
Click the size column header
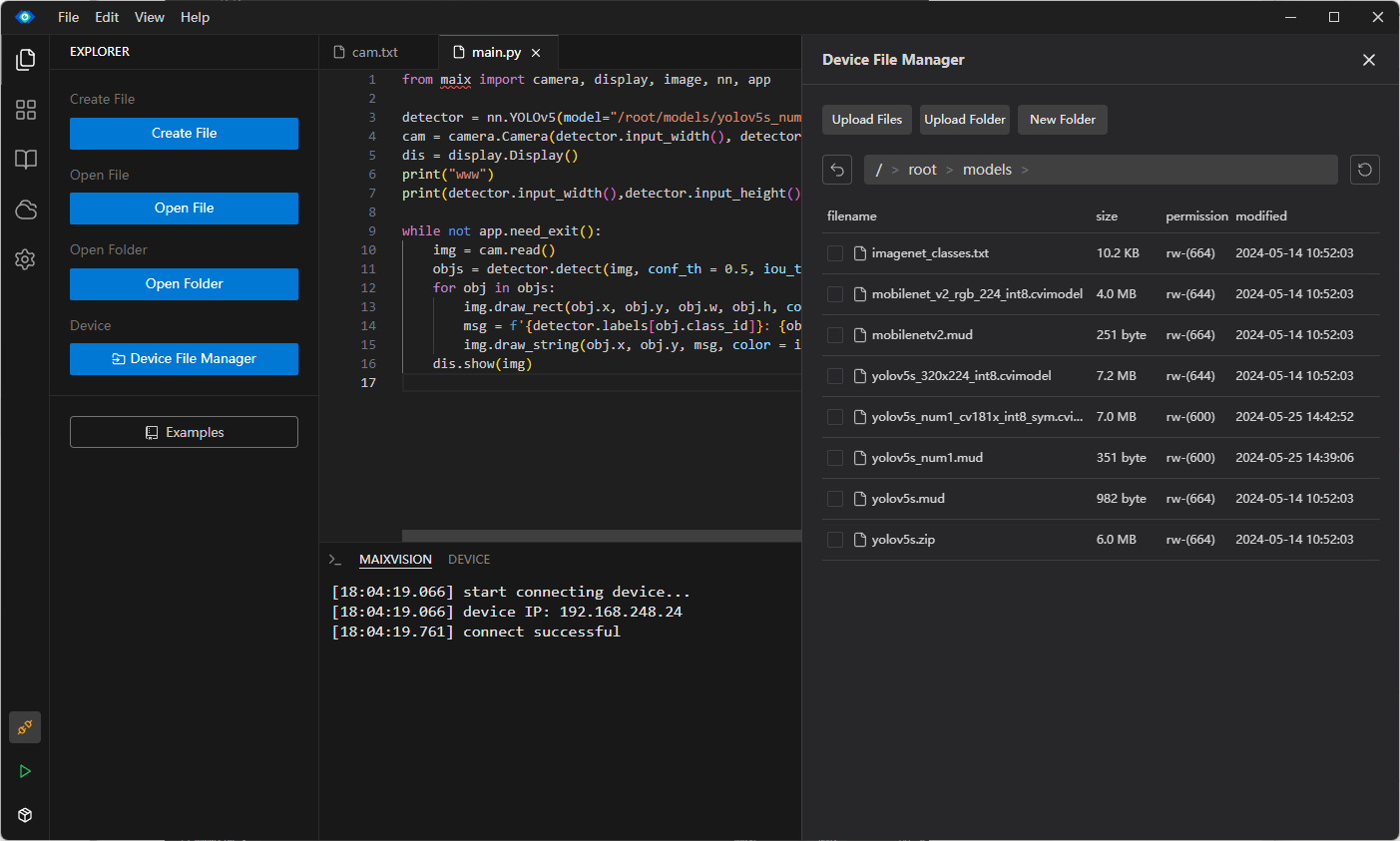[x=1107, y=216]
